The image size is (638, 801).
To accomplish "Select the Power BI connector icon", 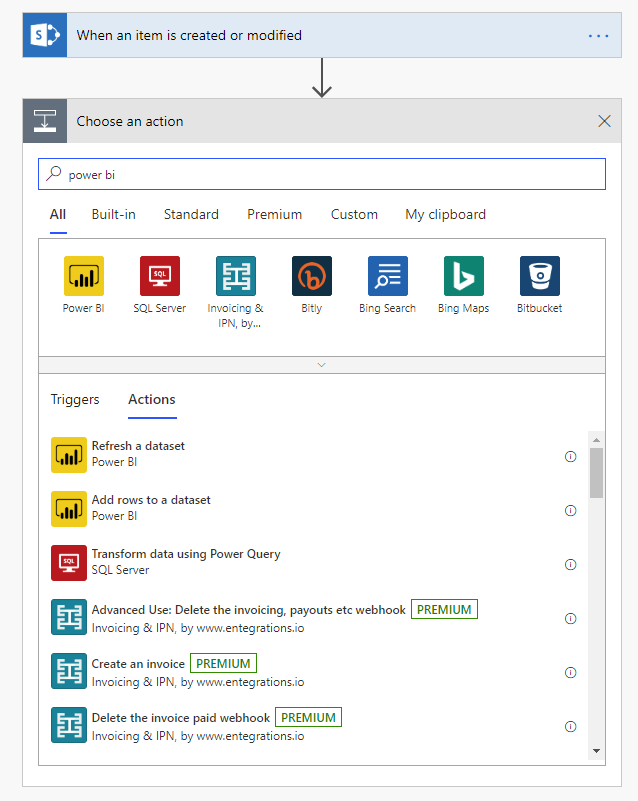I will click(84, 276).
